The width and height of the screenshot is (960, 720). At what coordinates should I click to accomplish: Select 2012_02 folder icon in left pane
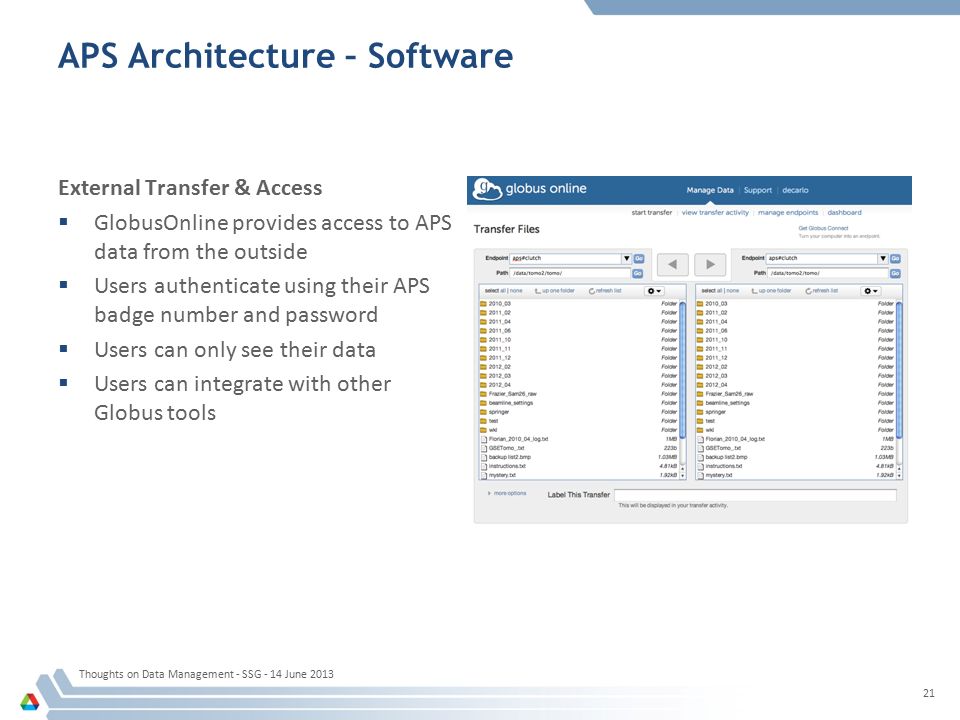483,367
